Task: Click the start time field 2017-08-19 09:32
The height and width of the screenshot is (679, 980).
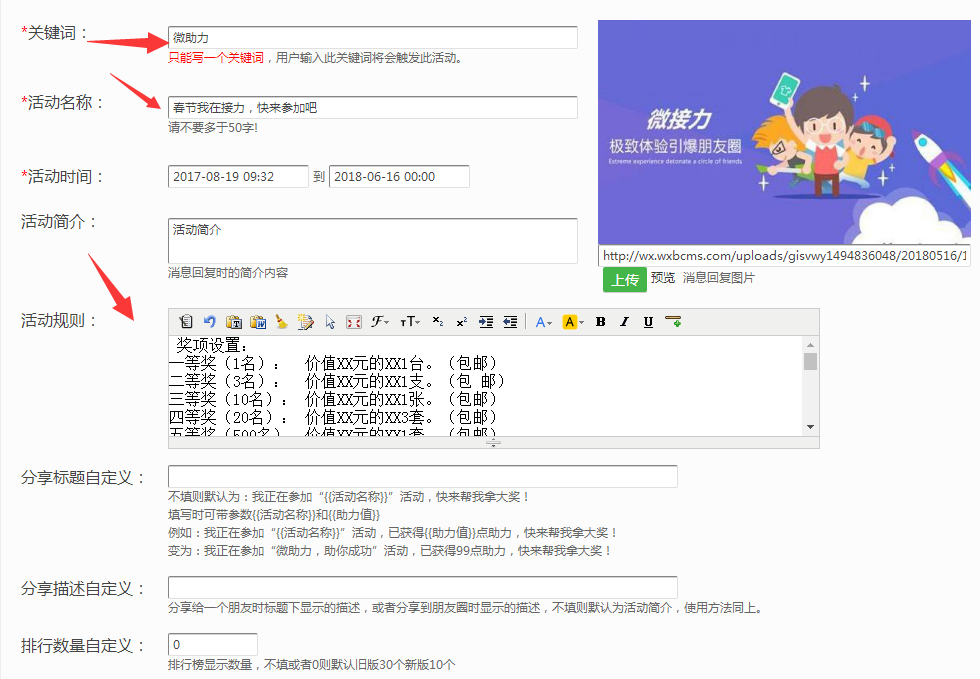Action: click(238, 176)
